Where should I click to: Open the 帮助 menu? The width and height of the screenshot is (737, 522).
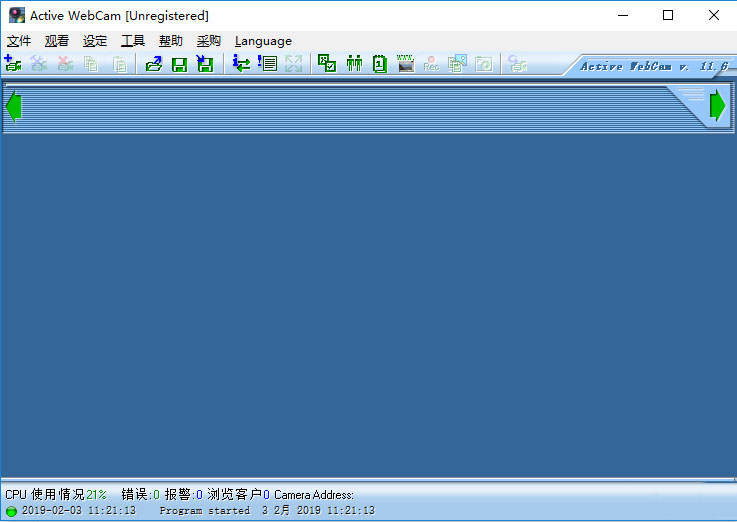(171, 41)
